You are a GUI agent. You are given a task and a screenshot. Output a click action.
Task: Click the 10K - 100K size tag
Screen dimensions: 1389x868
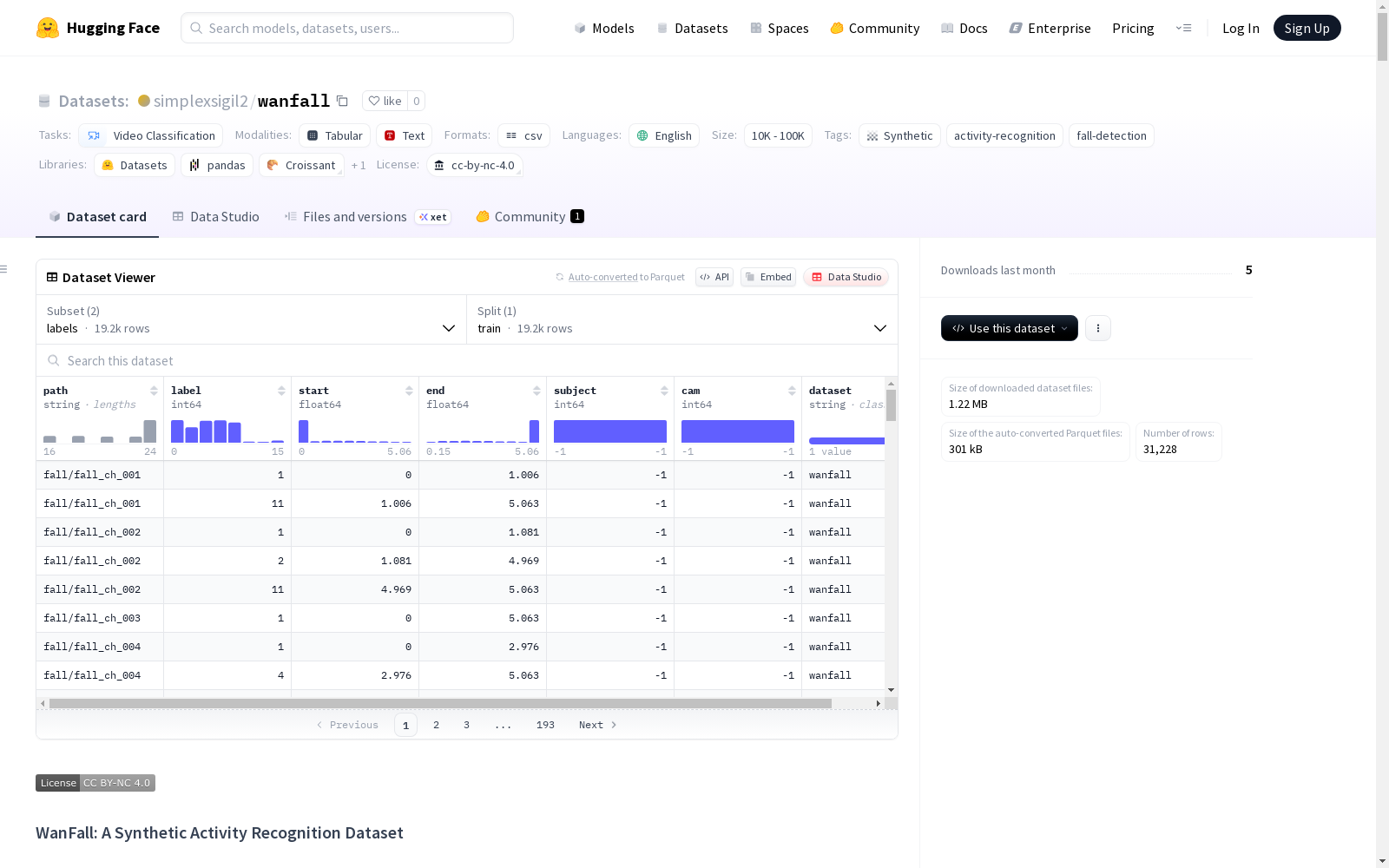pyautogui.click(x=778, y=135)
